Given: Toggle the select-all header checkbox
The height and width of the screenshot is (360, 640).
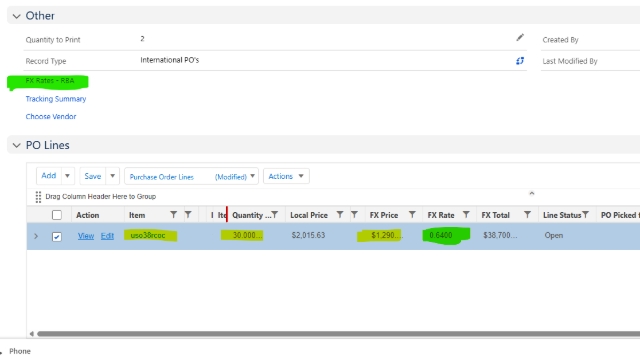Looking at the screenshot, I should click(x=57, y=215).
